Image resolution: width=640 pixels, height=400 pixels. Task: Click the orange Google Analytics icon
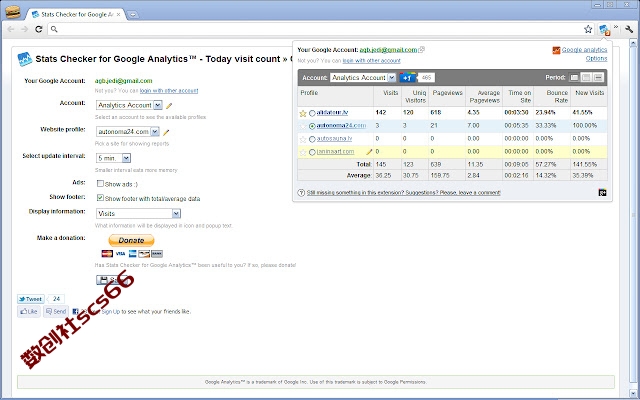point(556,50)
